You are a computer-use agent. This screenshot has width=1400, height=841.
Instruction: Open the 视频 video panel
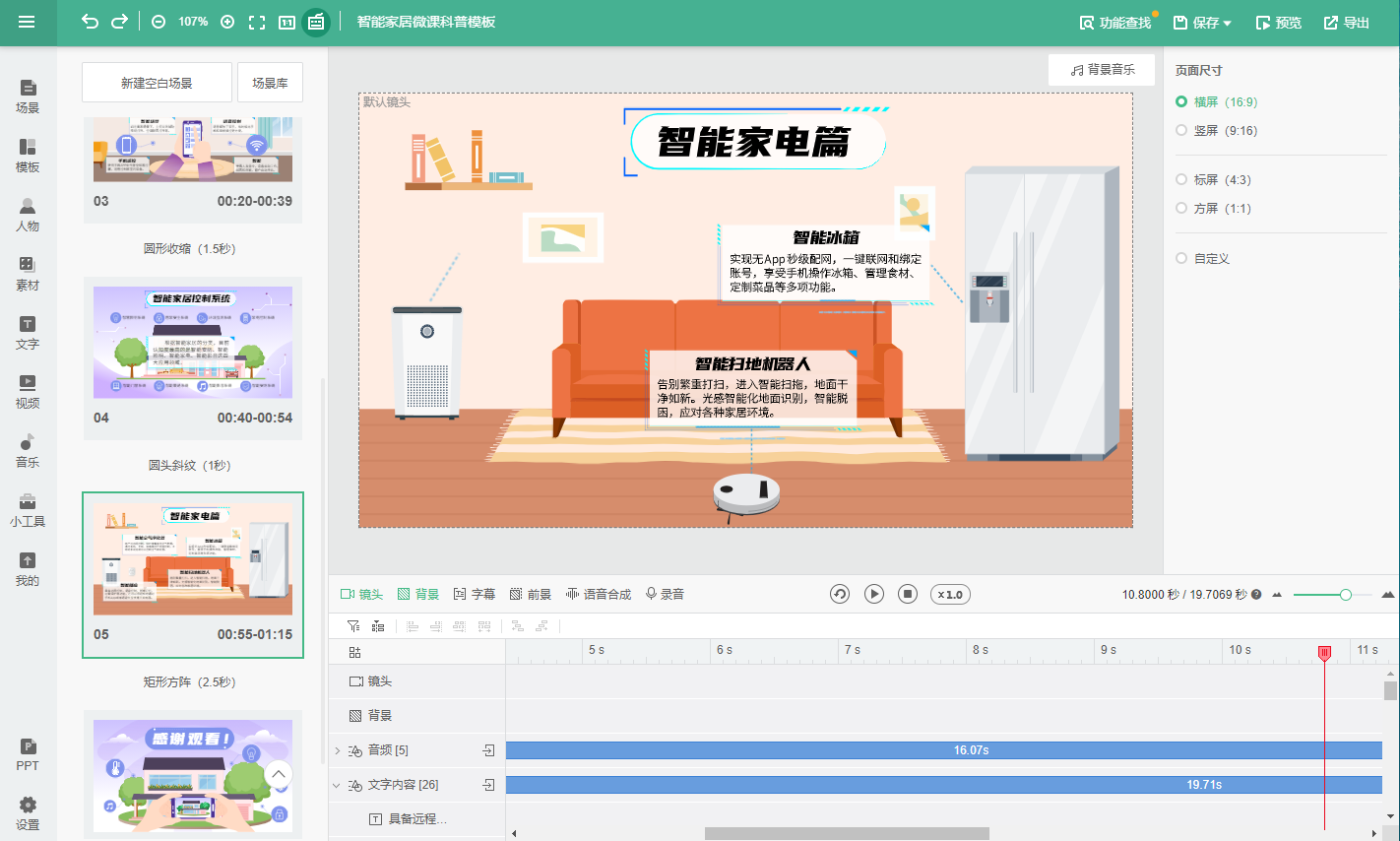click(28, 392)
